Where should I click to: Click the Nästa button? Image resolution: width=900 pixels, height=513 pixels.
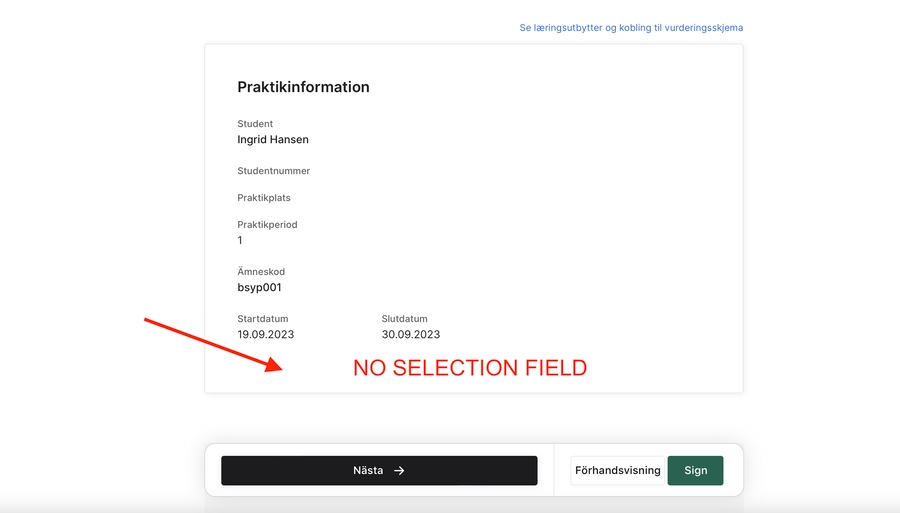[x=379, y=470]
